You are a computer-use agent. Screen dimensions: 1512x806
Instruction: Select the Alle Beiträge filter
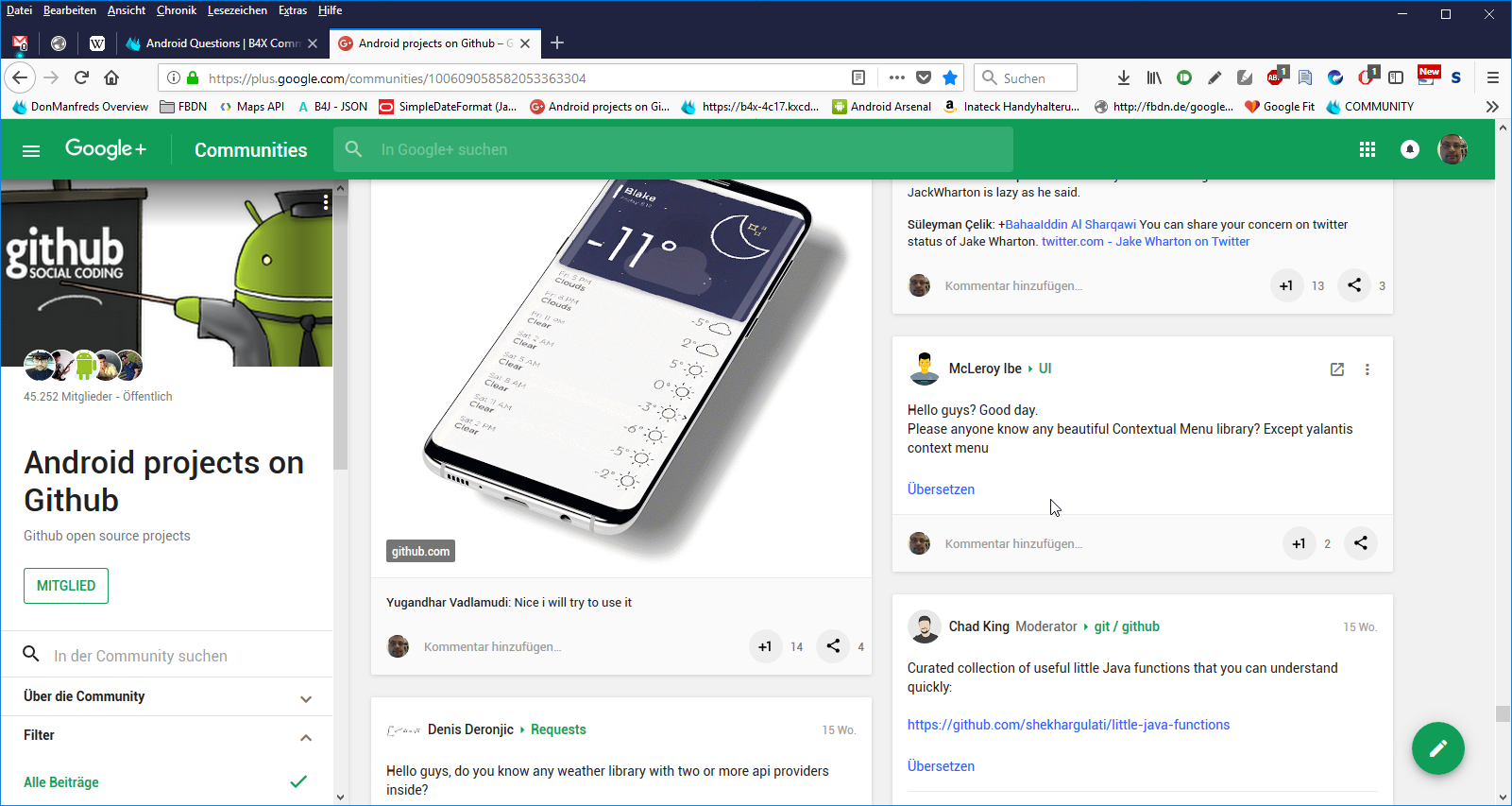click(61, 782)
